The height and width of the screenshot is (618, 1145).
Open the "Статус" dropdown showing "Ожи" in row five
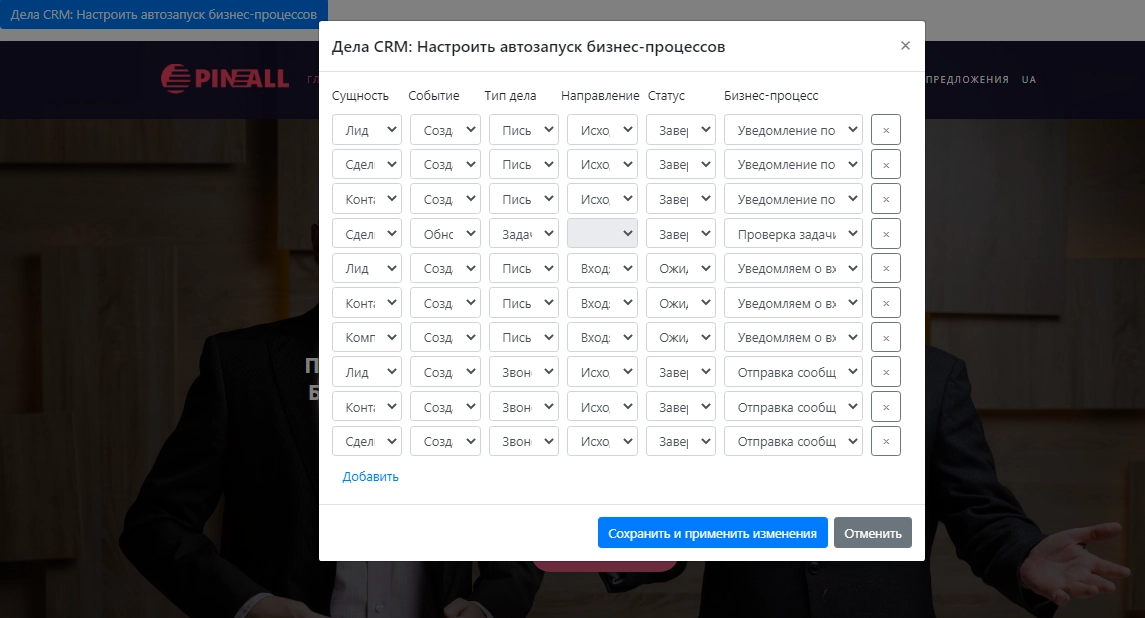click(x=680, y=268)
